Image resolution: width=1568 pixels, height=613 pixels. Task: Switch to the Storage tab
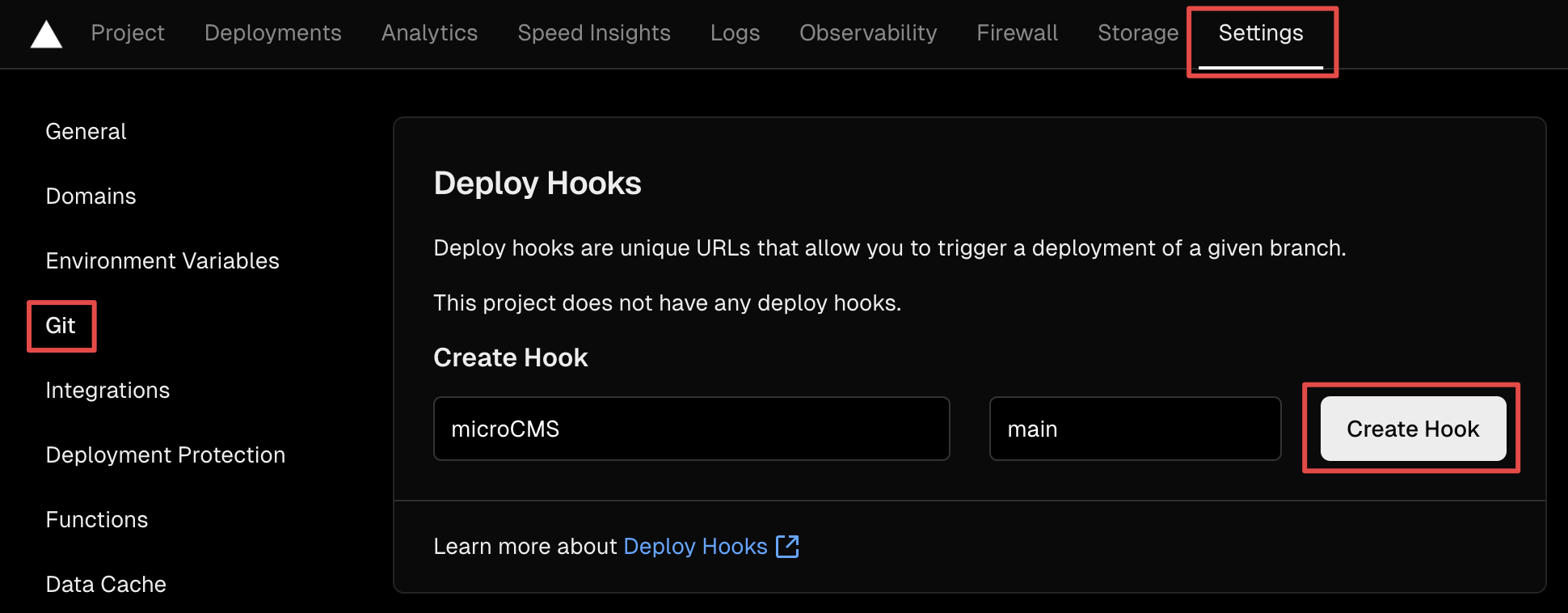(x=1137, y=33)
